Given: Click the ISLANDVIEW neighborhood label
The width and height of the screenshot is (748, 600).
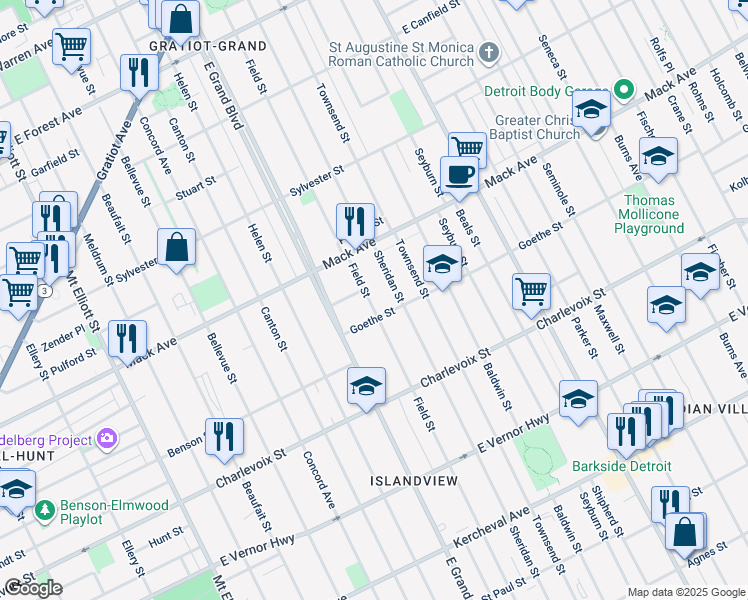Looking at the screenshot, I should [x=414, y=481].
